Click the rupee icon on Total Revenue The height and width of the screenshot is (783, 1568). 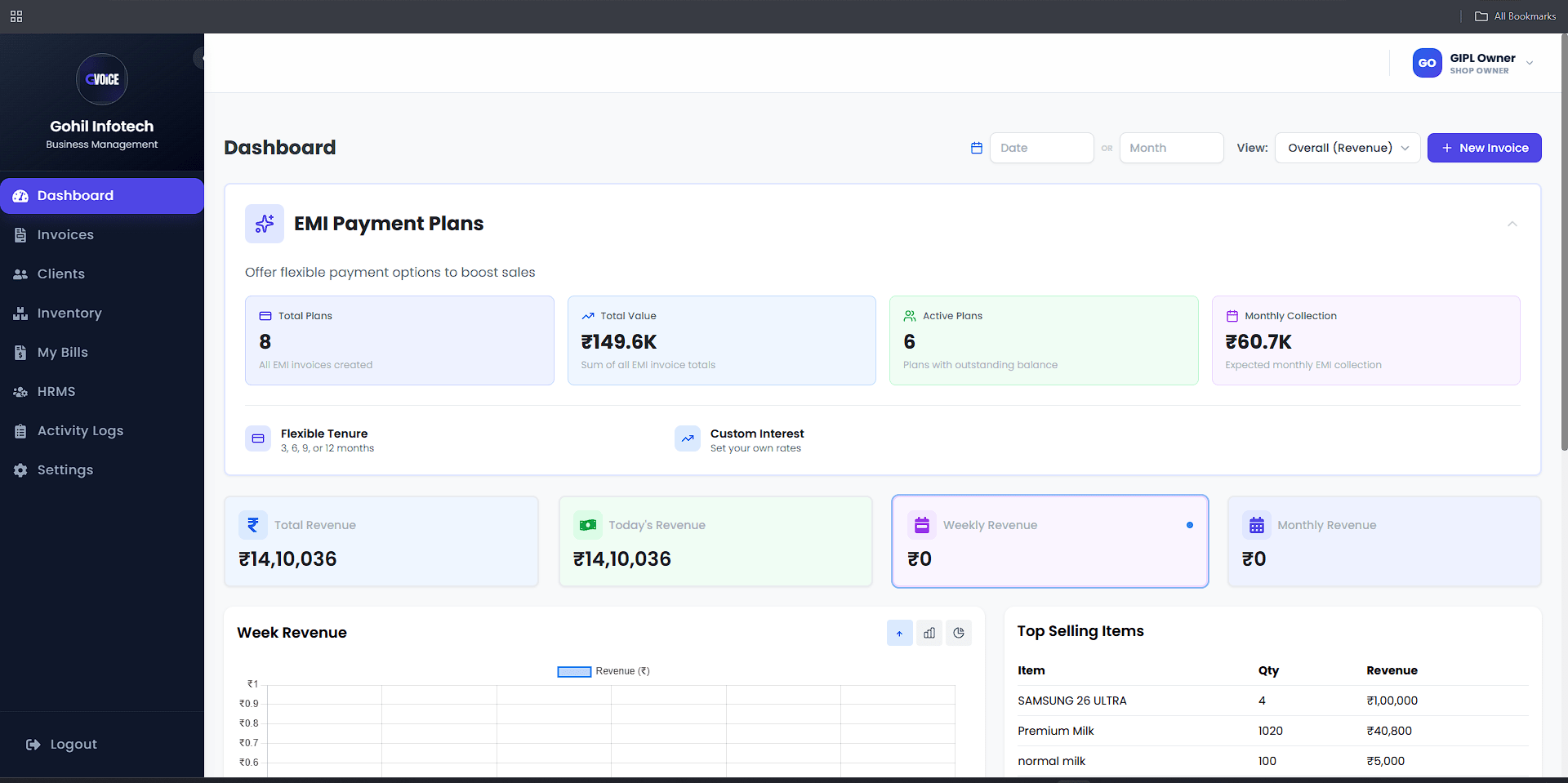click(253, 525)
